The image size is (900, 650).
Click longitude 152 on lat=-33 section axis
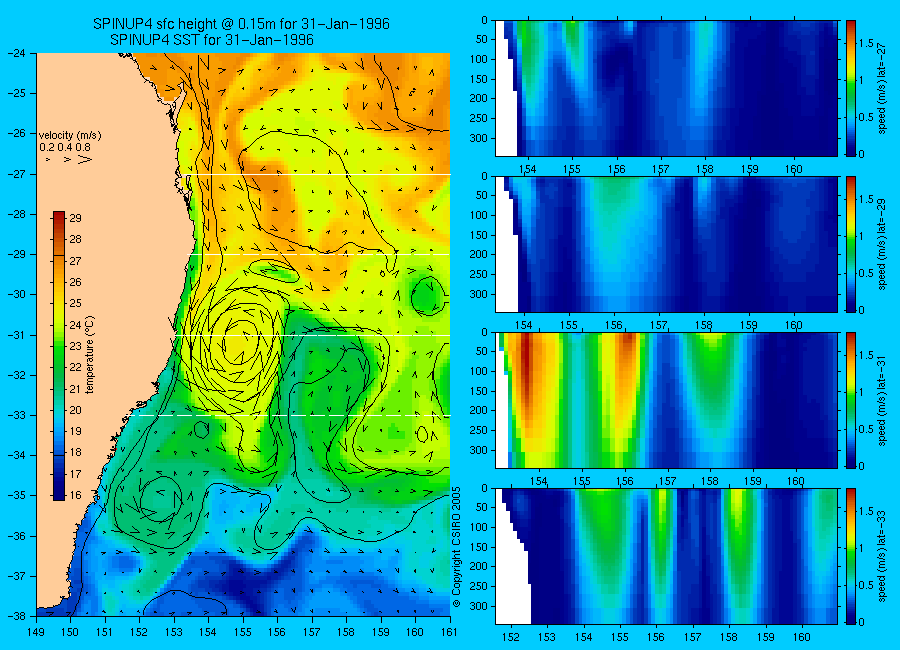pyautogui.click(x=510, y=637)
